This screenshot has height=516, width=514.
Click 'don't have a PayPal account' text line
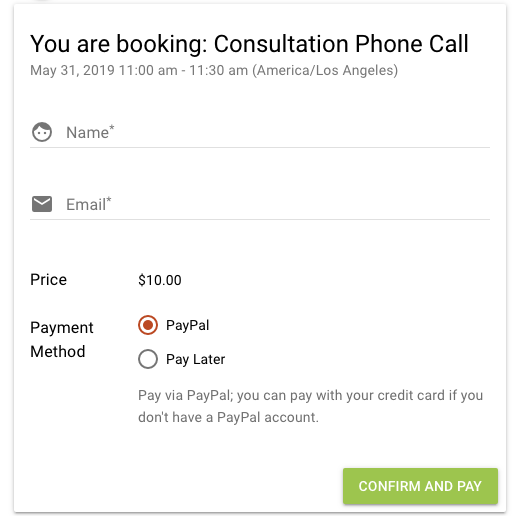pyautogui.click(x=228, y=417)
